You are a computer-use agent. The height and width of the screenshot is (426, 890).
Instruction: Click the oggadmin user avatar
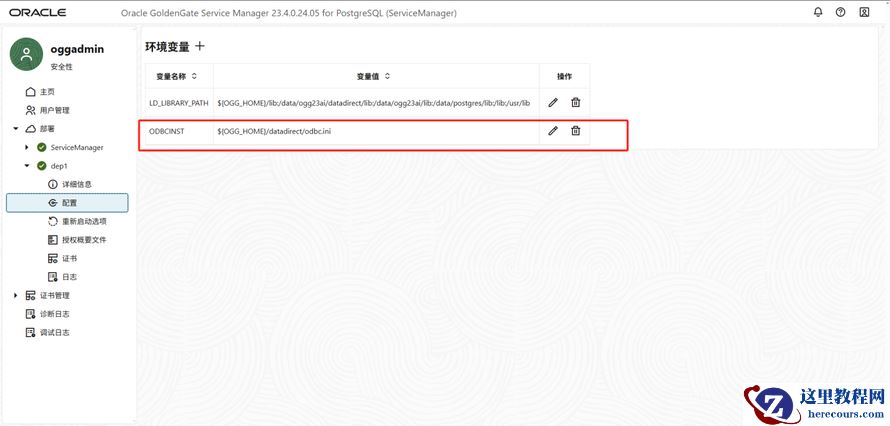coord(26,54)
